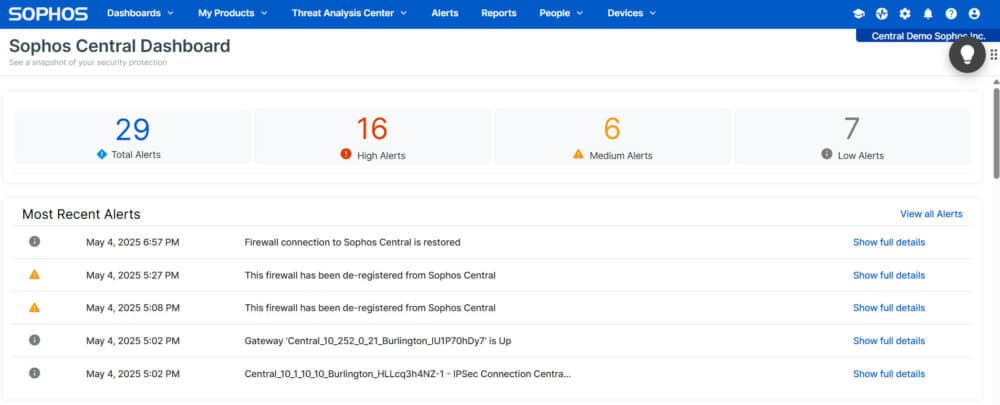
Task: Show full details for 5:27 PM alert
Action: click(889, 276)
